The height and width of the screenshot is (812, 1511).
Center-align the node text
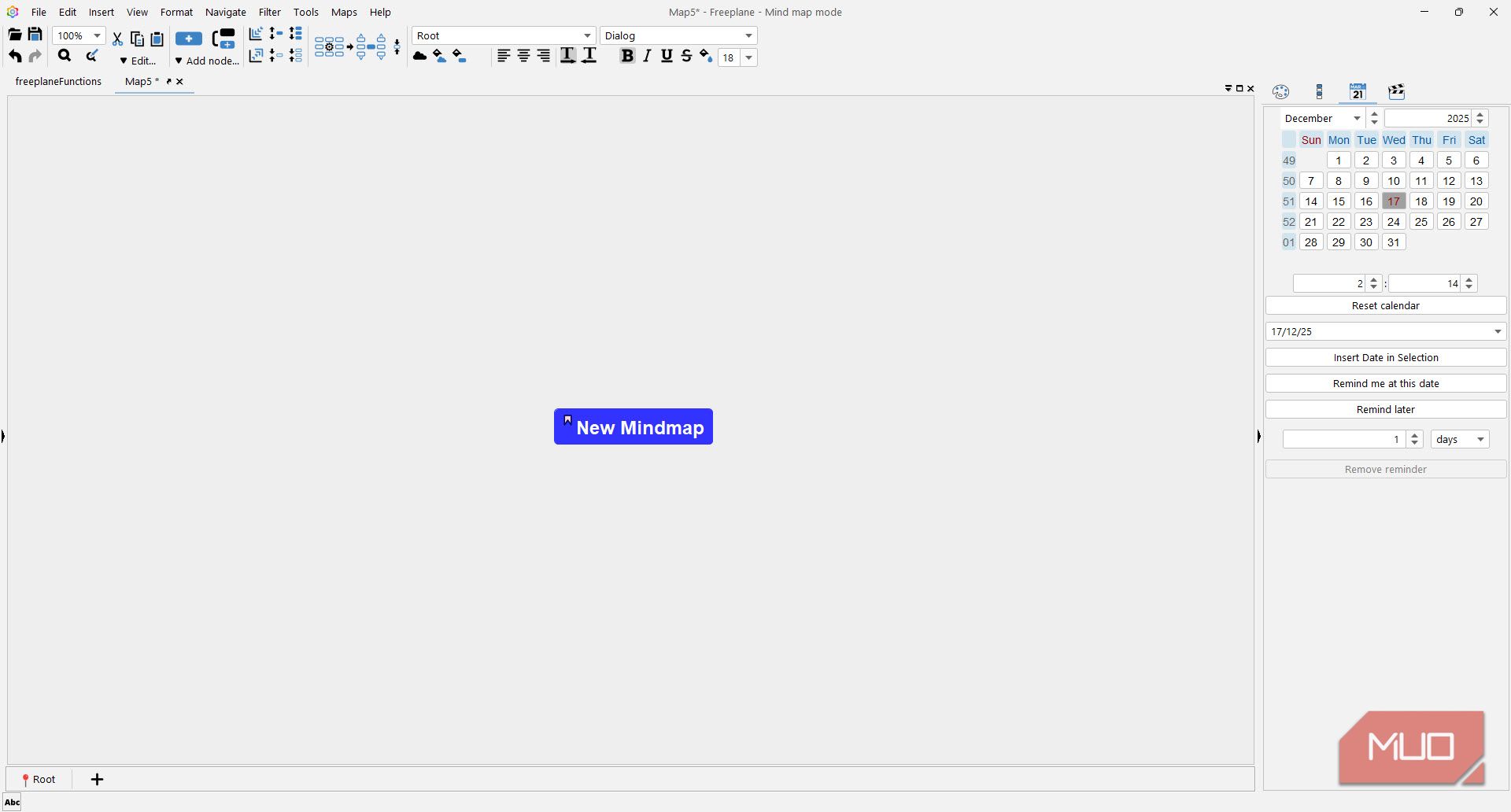pos(523,56)
